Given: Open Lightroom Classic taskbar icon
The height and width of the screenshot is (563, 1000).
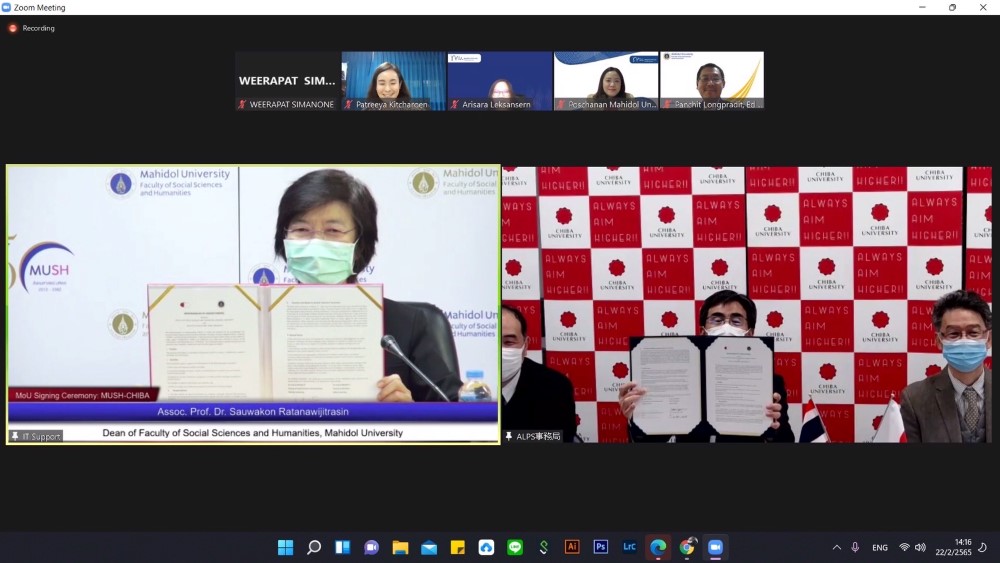Looking at the screenshot, I should click(x=629, y=547).
